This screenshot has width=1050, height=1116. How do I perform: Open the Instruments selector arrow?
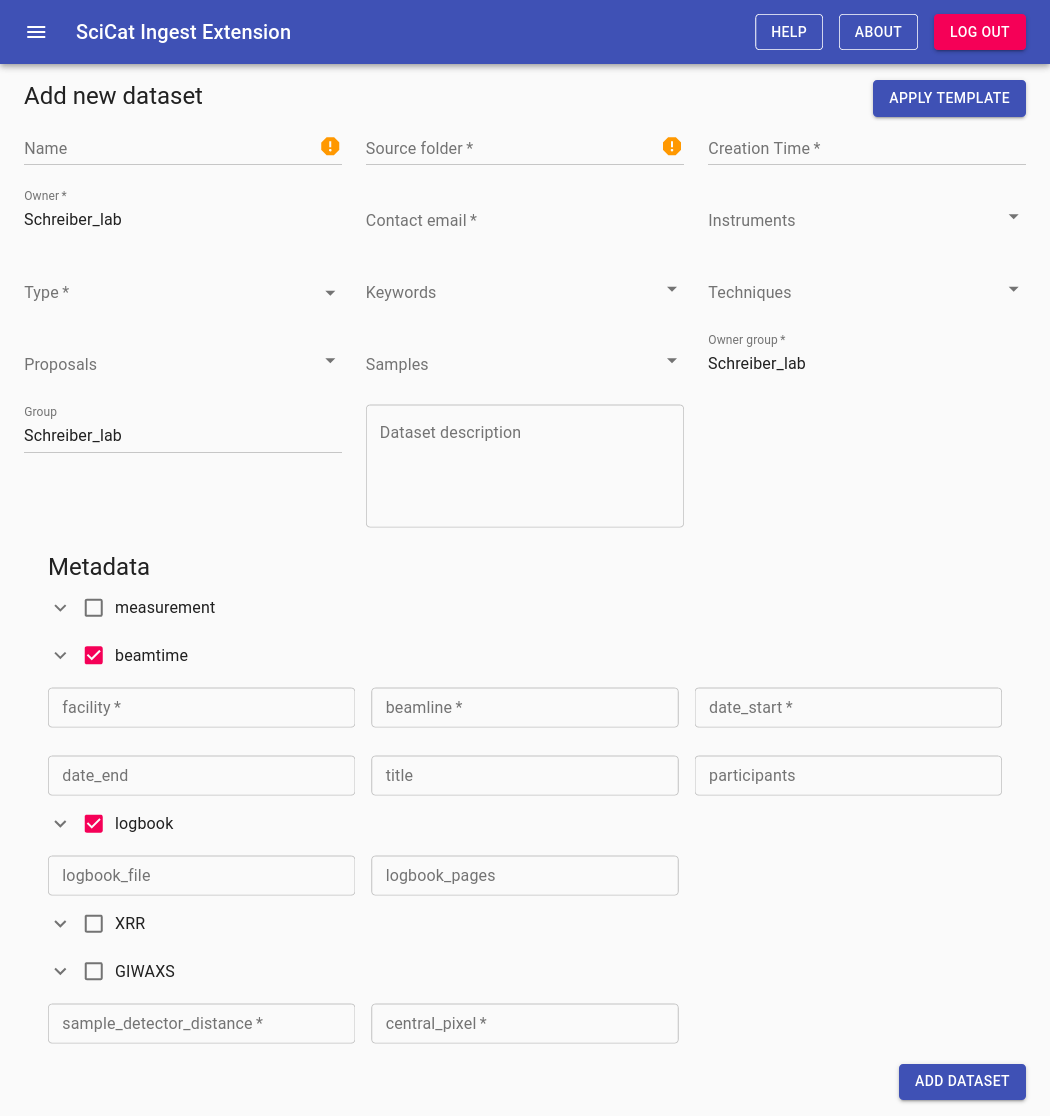[x=1013, y=216]
